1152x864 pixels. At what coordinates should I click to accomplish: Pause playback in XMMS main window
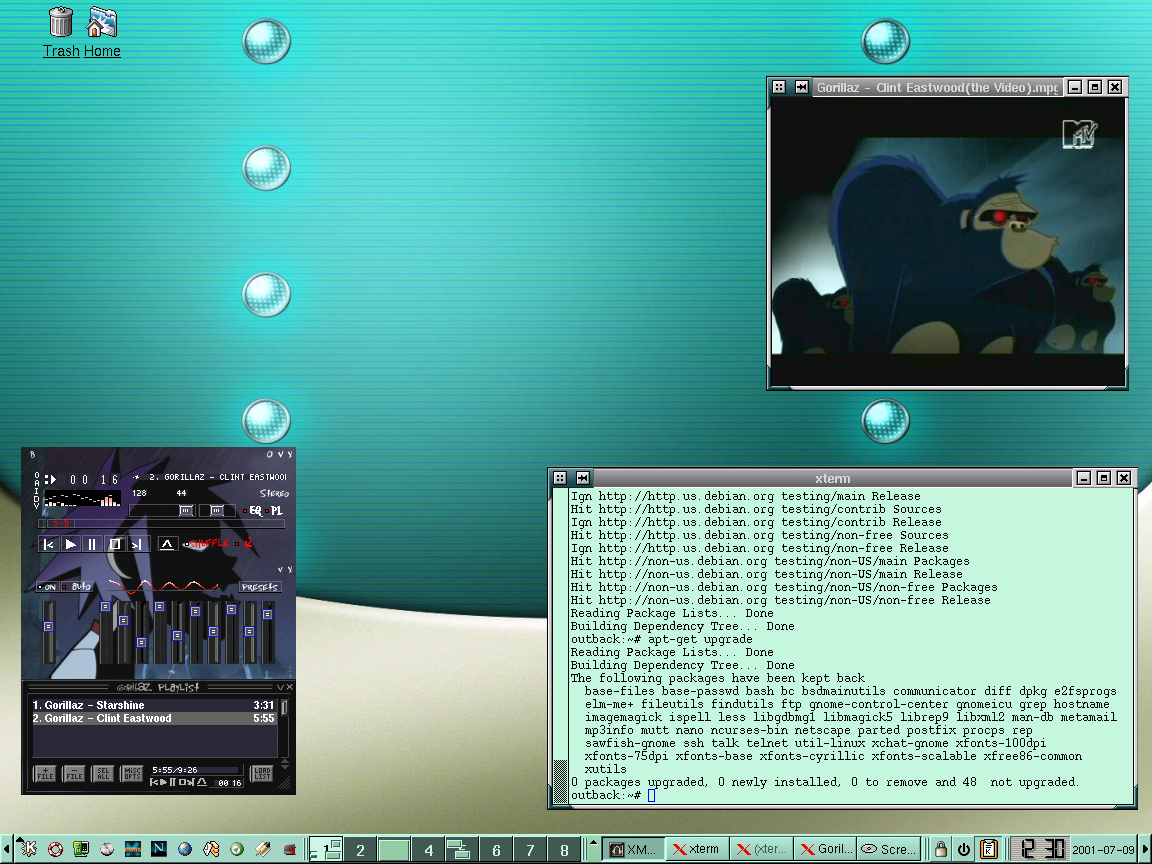click(x=92, y=544)
